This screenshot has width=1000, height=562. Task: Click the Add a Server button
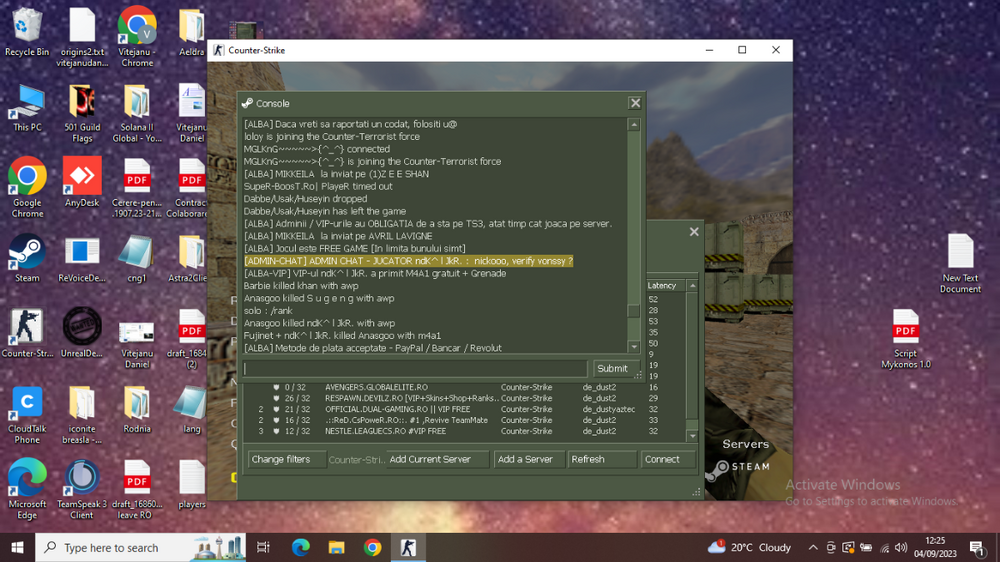529,459
